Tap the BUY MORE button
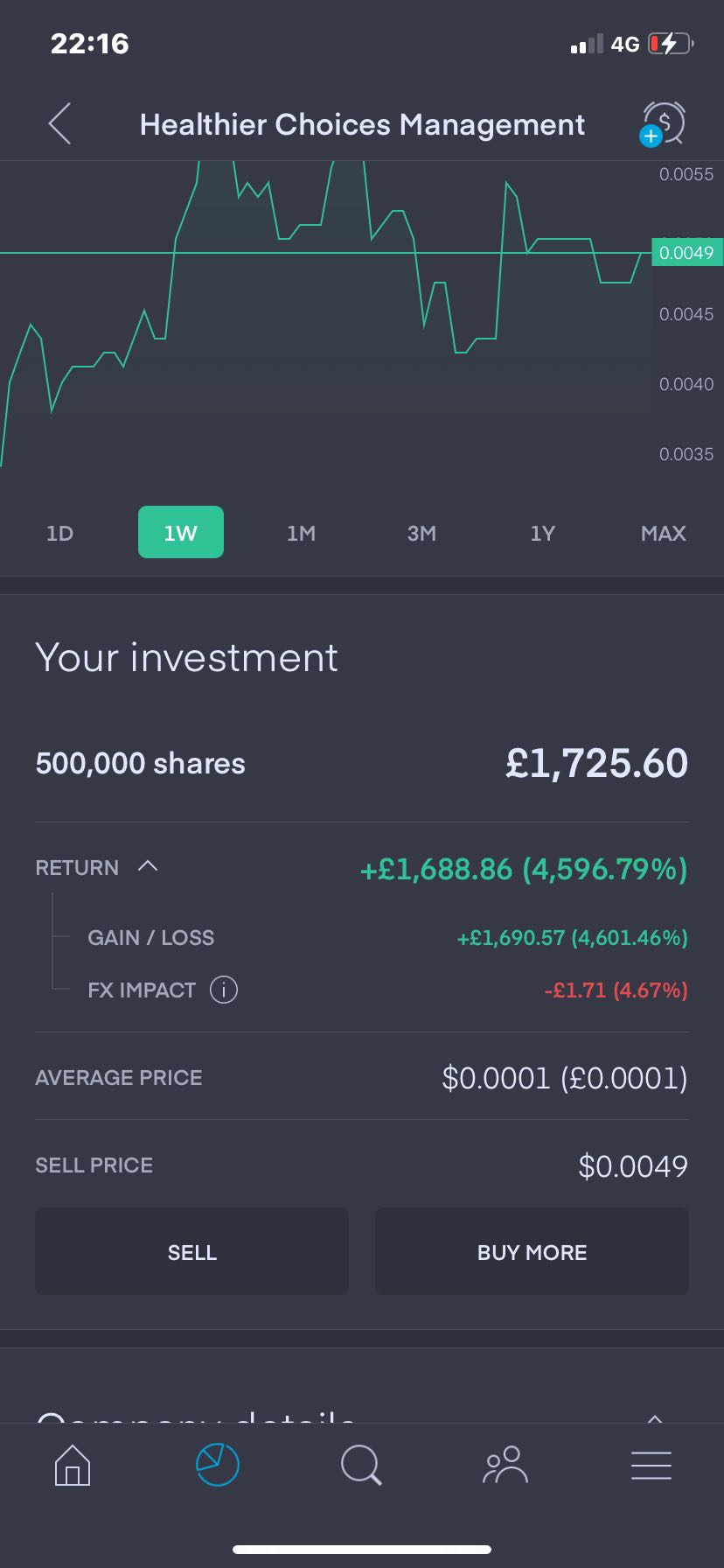 coord(532,1251)
